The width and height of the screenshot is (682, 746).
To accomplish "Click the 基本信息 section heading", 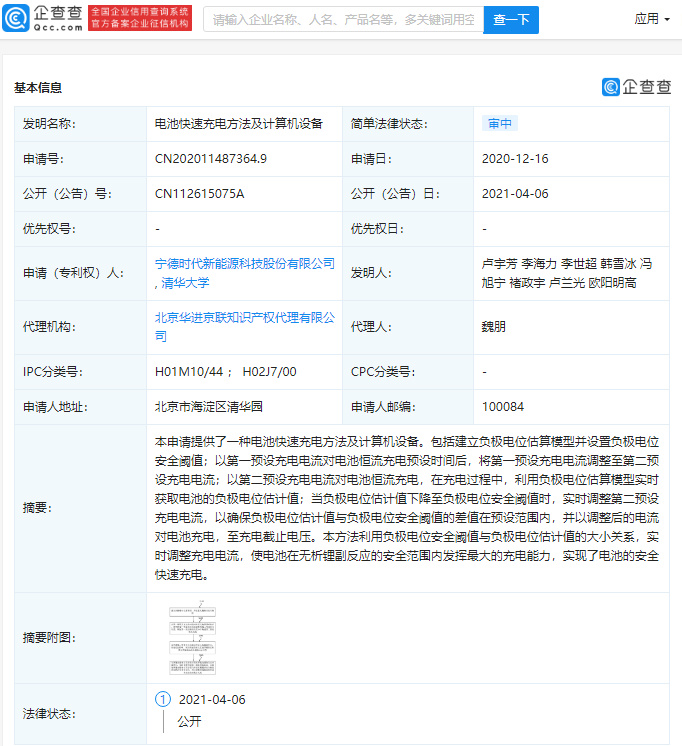I will (x=38, y=87).
